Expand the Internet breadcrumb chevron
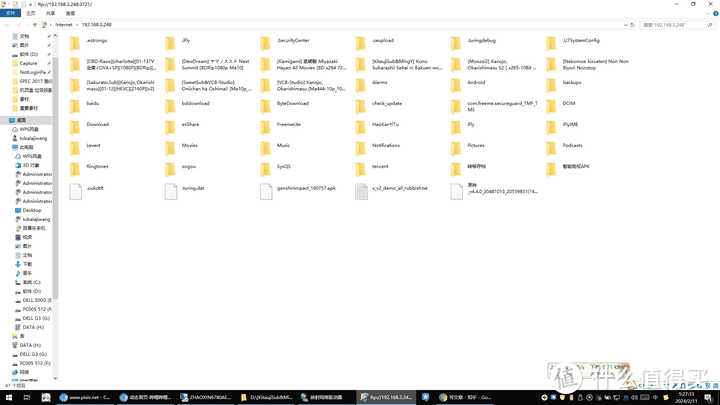Screen dimensions: 720x405 click(76, 24)
